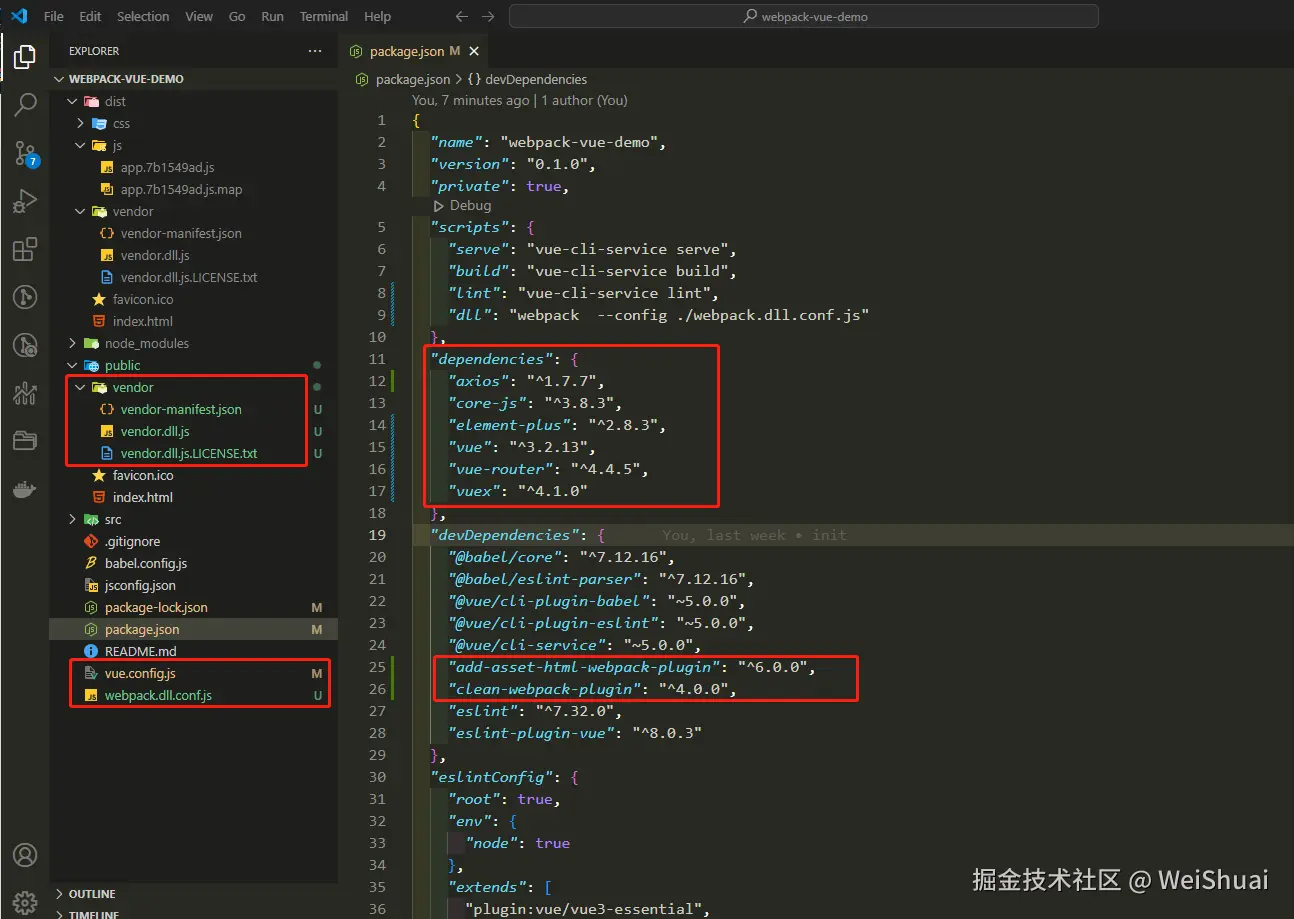Image resolution: width=1294 pixels, height=919 pixels.
Task: Click the VS Code logo in title bar
Action: (18, 16)
